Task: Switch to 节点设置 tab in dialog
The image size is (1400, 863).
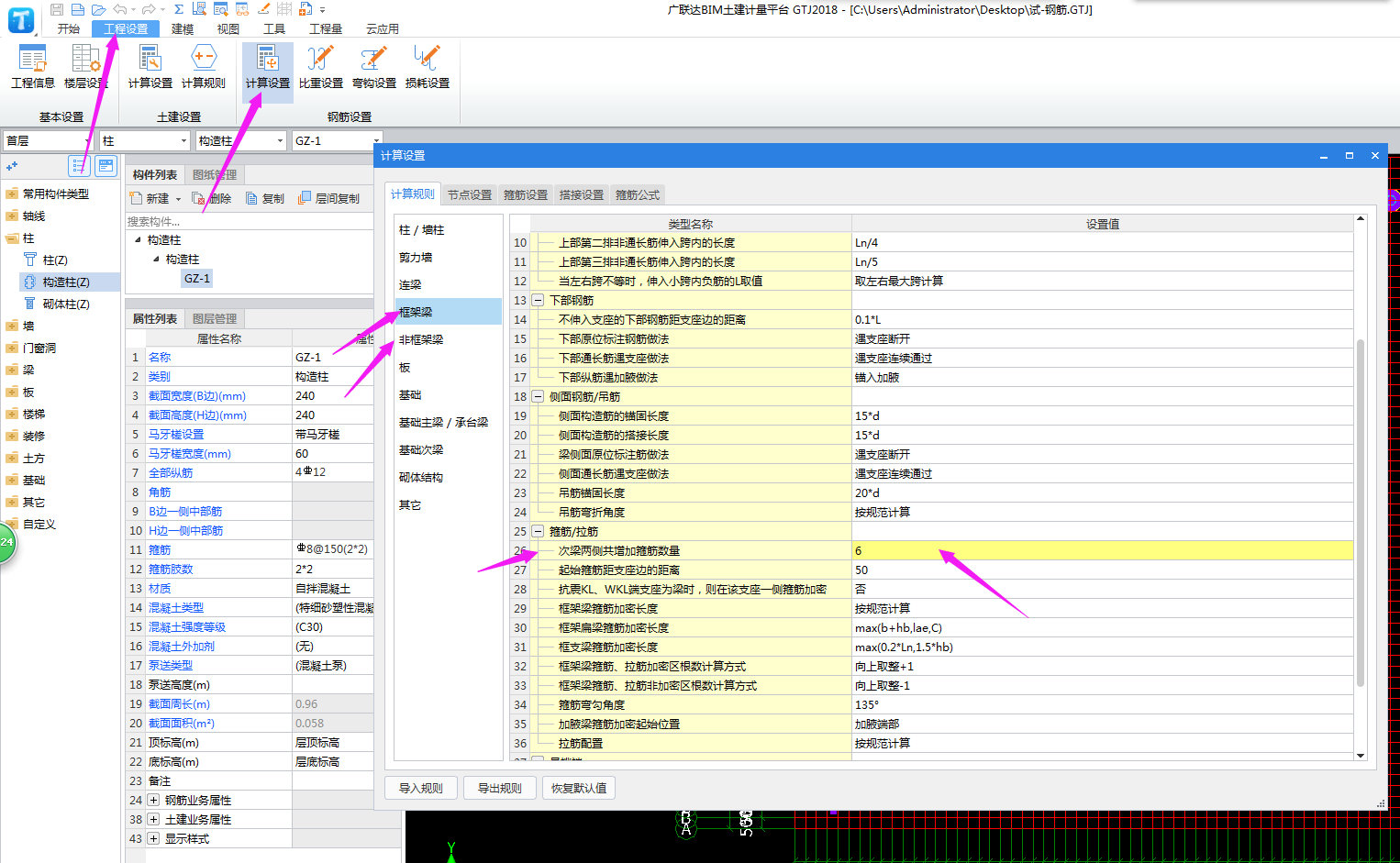Action: click(x=470, y=195)
